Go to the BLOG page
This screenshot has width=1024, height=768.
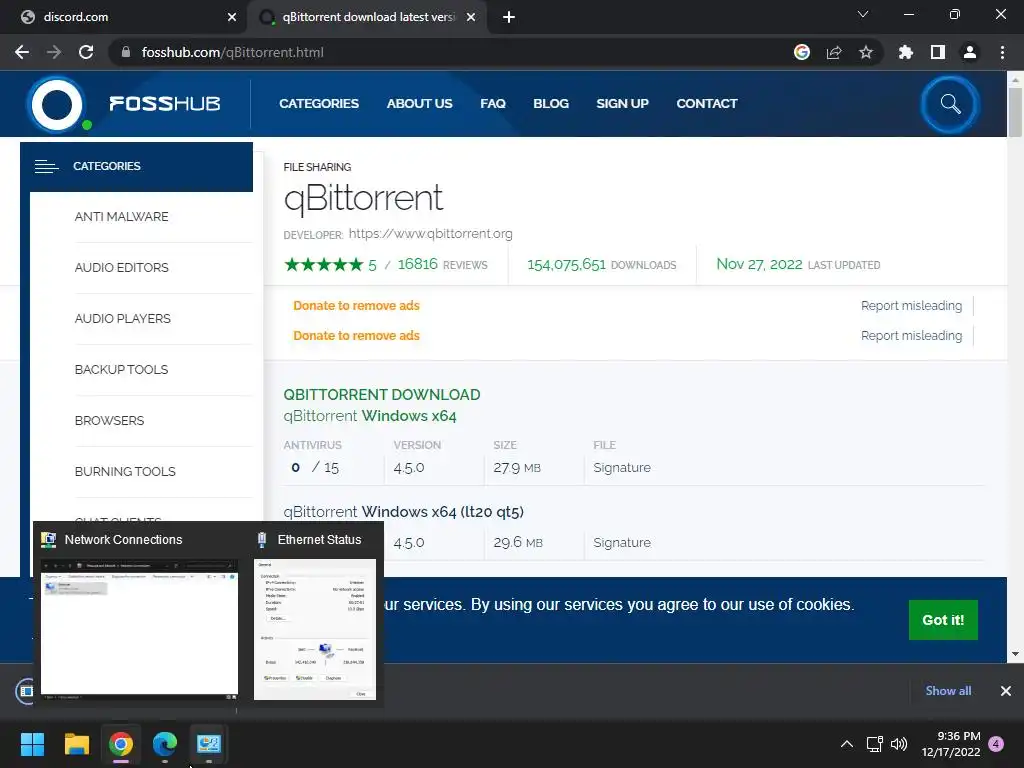pos(551,104)
